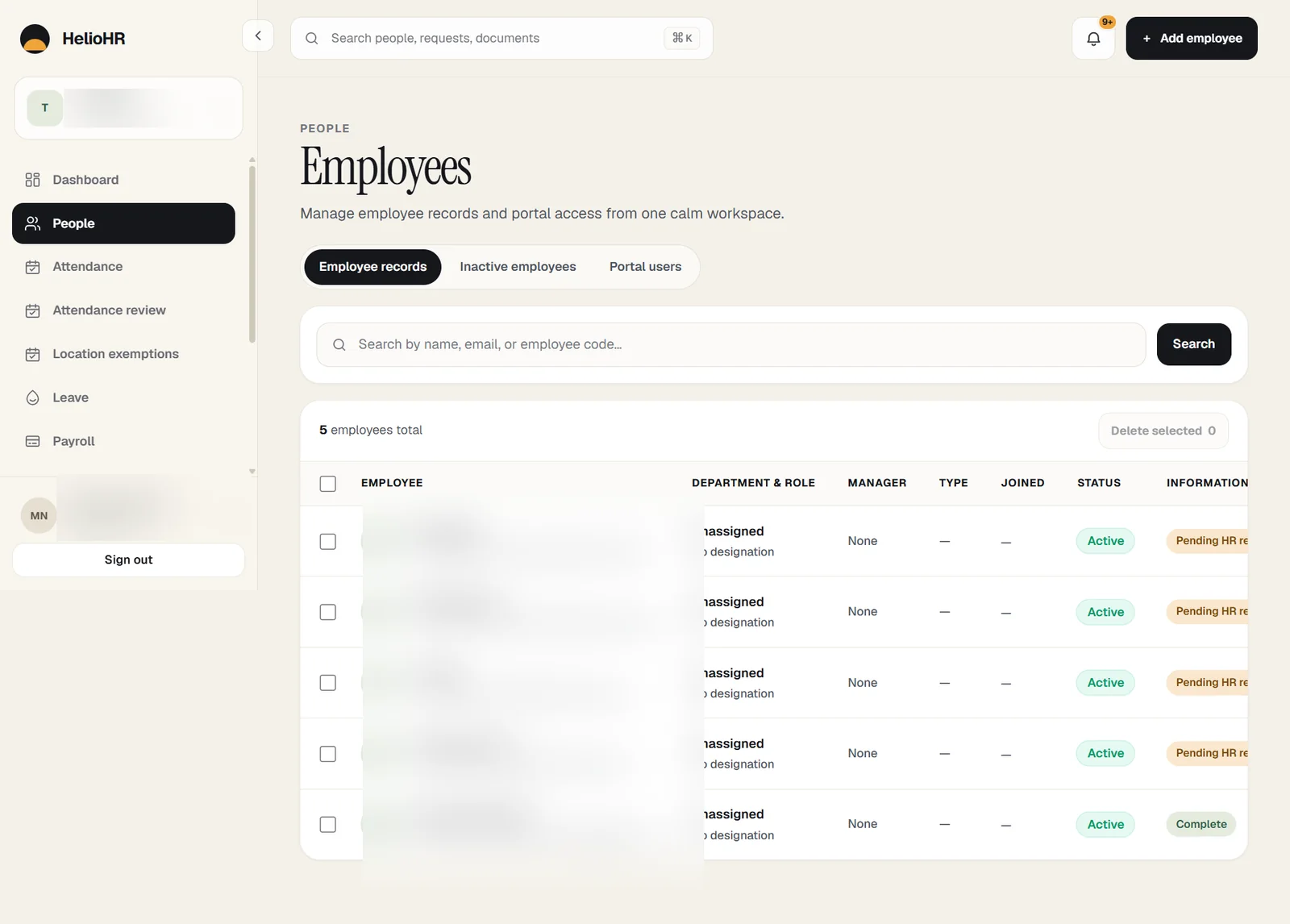Click the People icon in the sidebar
This screenshot has width=1290, height=924.
tap(32, 223)
